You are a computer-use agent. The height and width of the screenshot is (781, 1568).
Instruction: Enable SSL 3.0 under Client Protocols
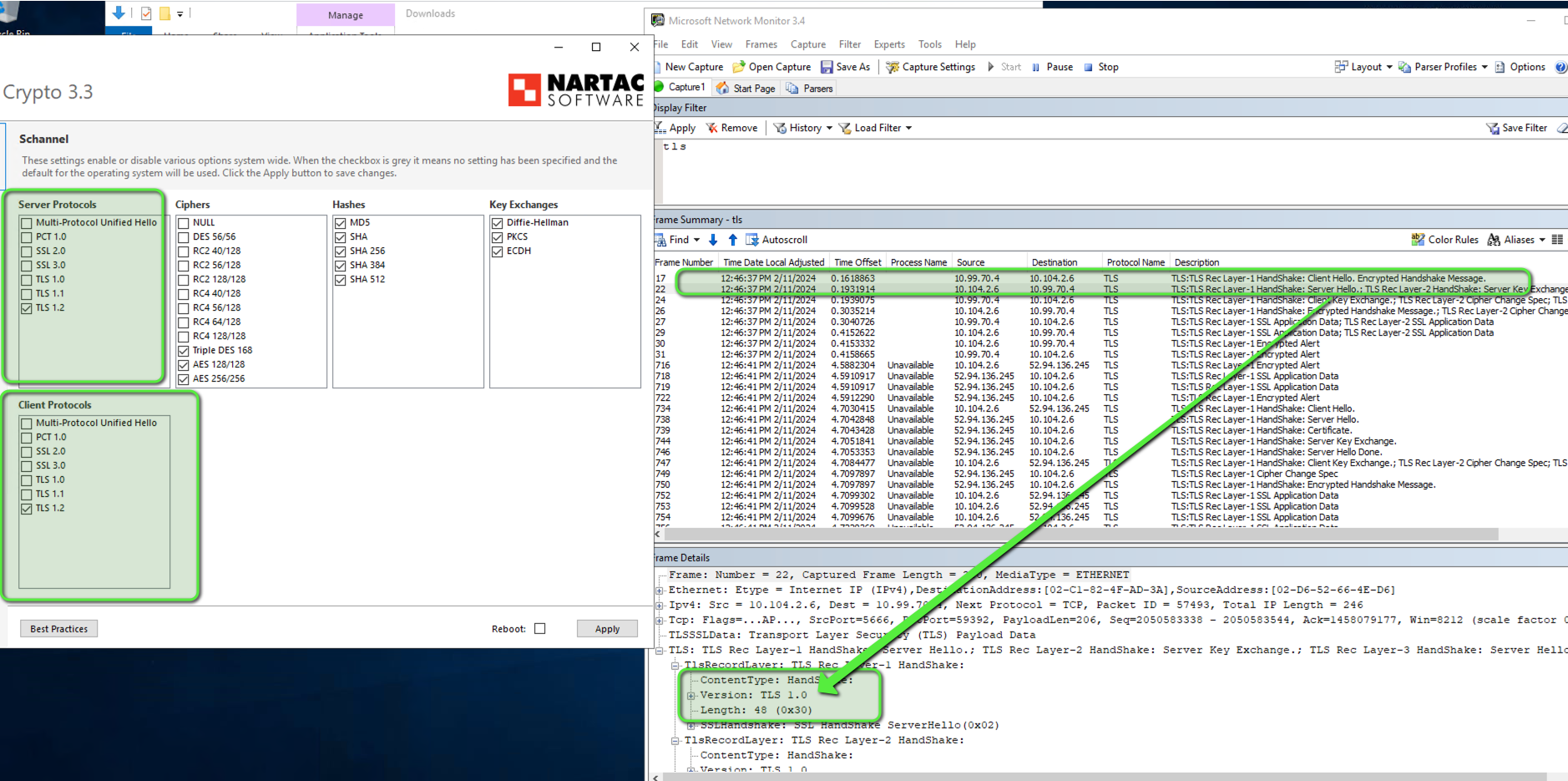27,466
